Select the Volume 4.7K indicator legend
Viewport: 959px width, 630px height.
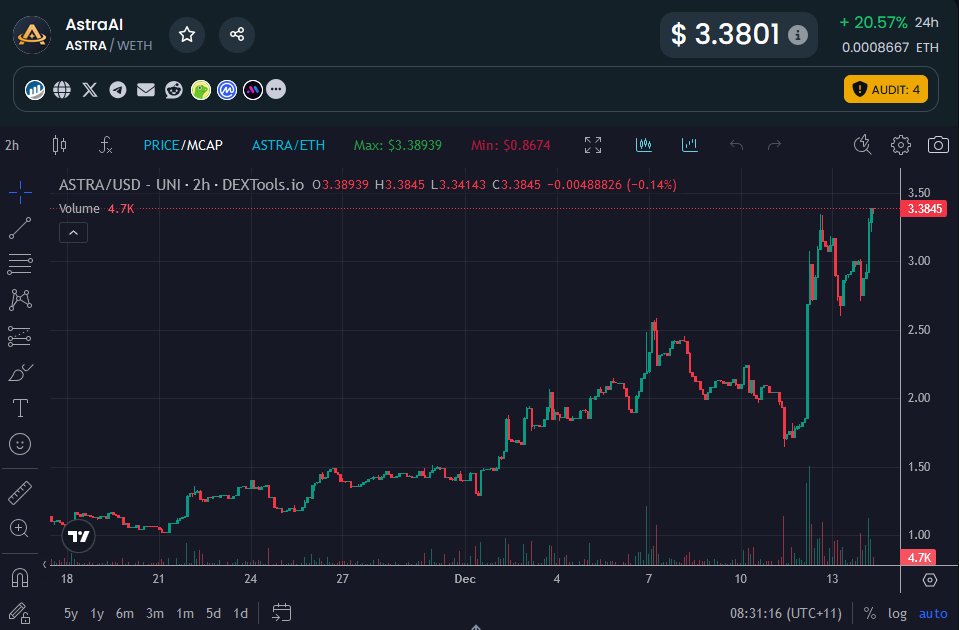pyautogui.click(x=97, y=209)
